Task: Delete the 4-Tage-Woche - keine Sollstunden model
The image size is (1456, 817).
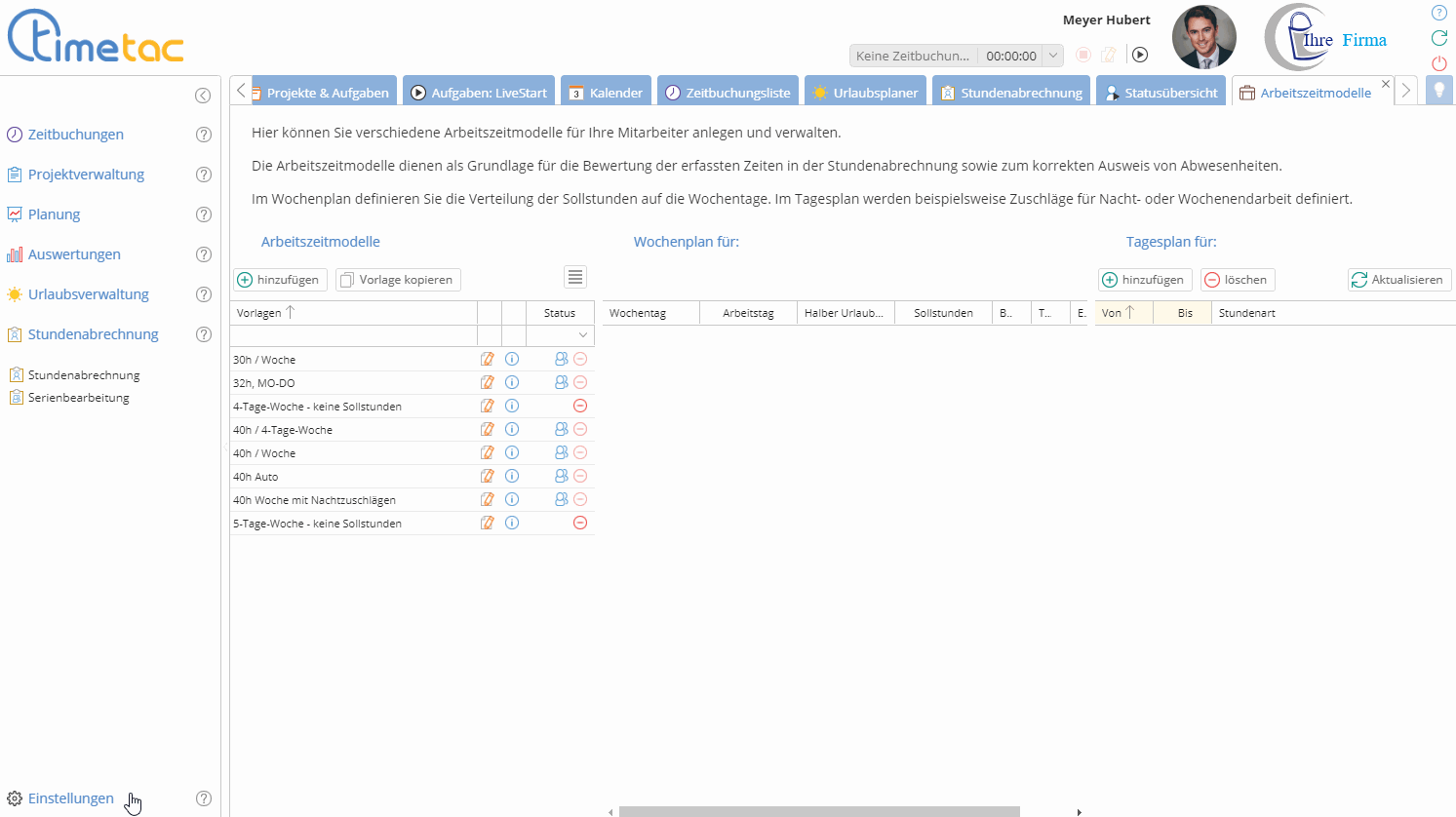Action: (x=580, y=406)
